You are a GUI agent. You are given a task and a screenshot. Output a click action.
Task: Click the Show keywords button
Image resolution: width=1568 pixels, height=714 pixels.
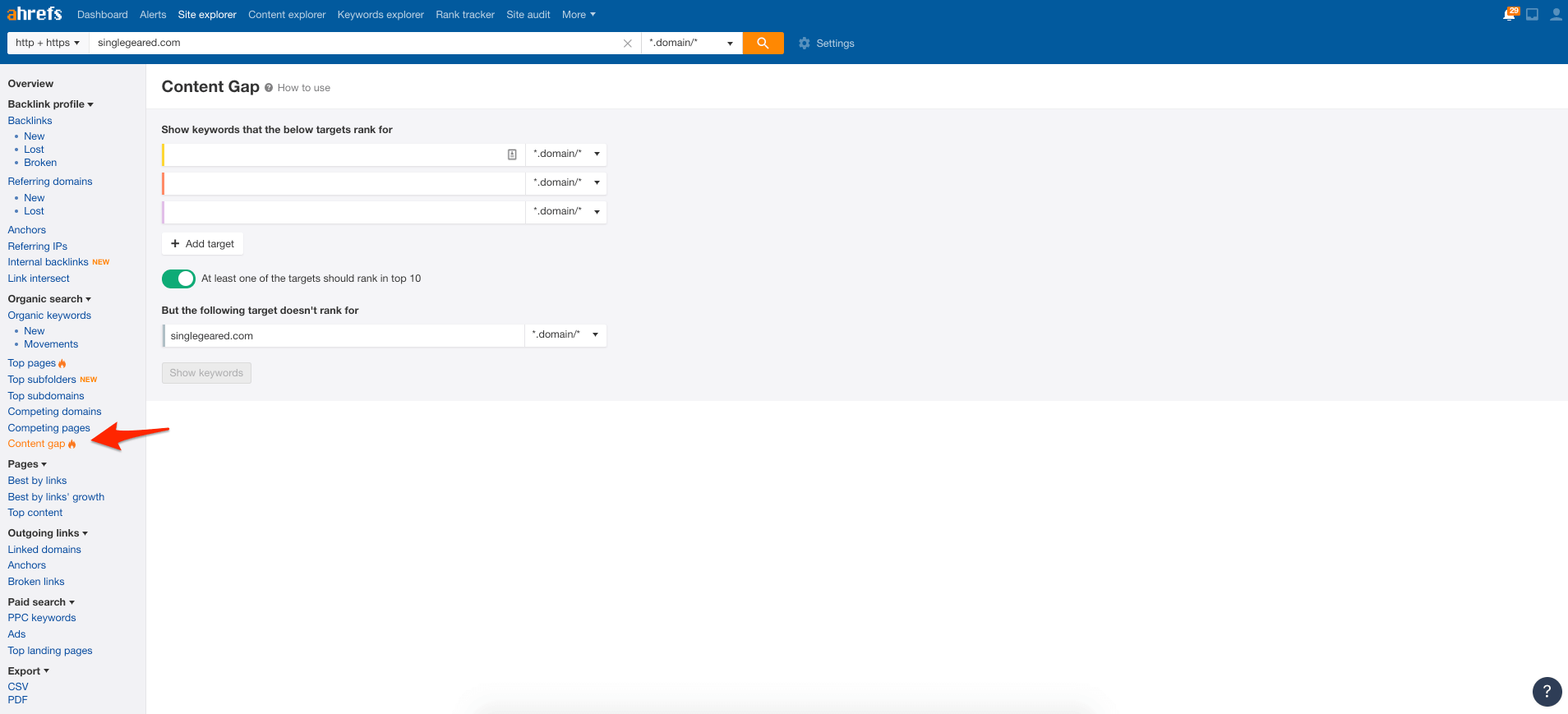pos(206,373)
